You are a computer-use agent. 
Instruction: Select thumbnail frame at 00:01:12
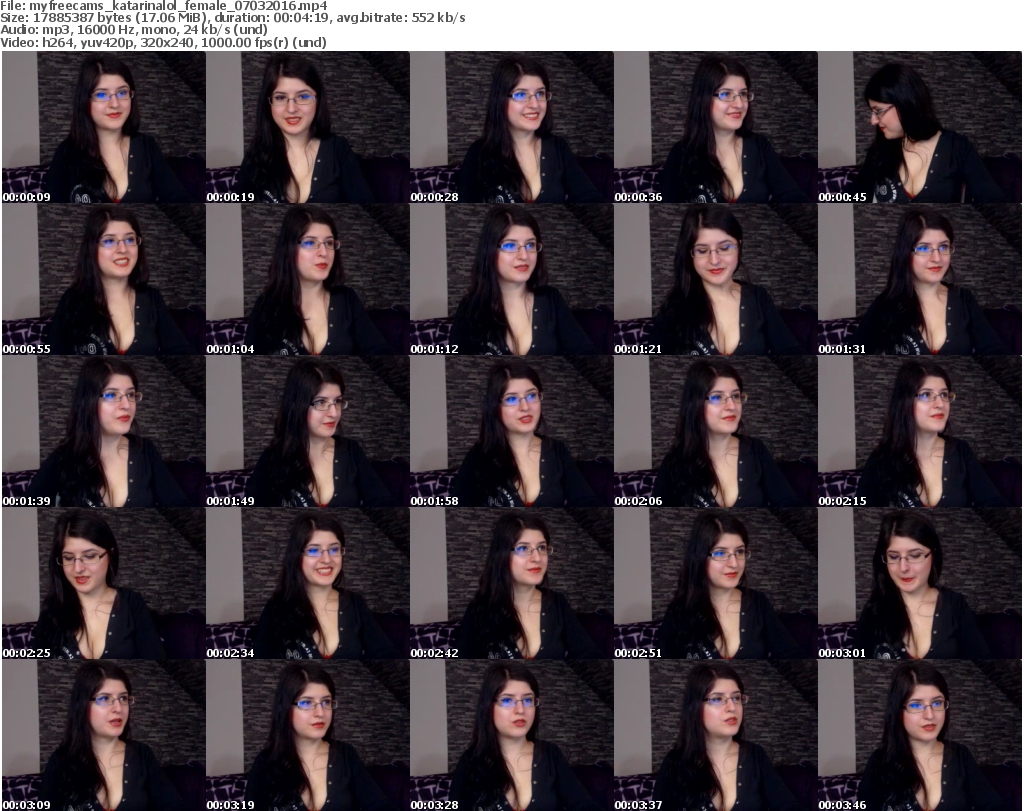511,279
